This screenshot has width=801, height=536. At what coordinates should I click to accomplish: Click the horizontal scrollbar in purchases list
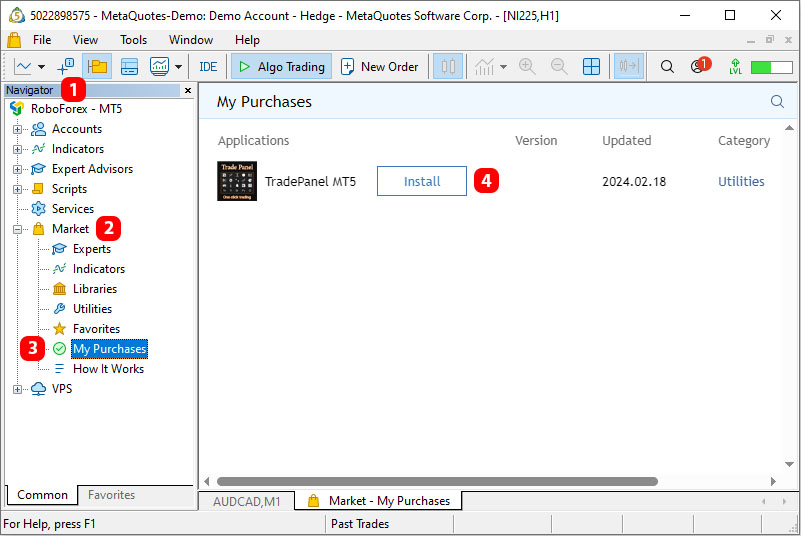tap(437, 481)
